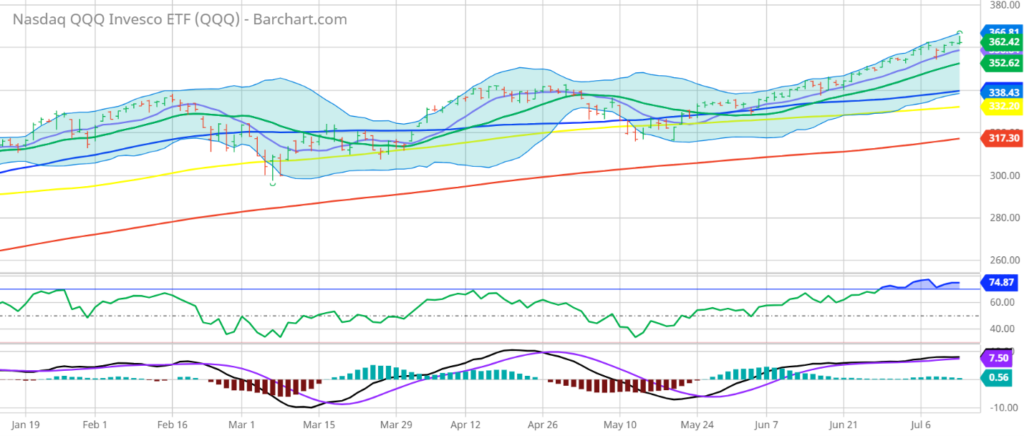
Task: Select the Apr 12 date label
Action: 466,425
